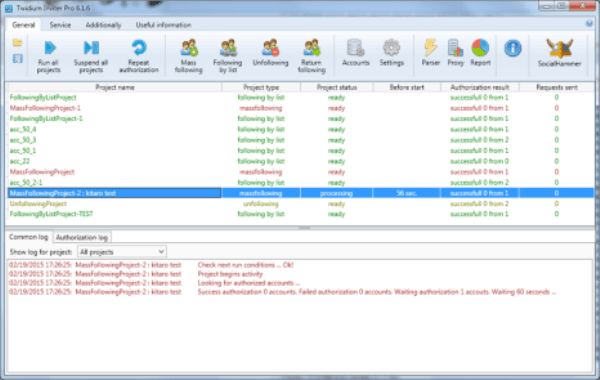This screenshot has height=380, width=600.
Task: Sort by Requests sent column header
Action: tap(557, 87)
